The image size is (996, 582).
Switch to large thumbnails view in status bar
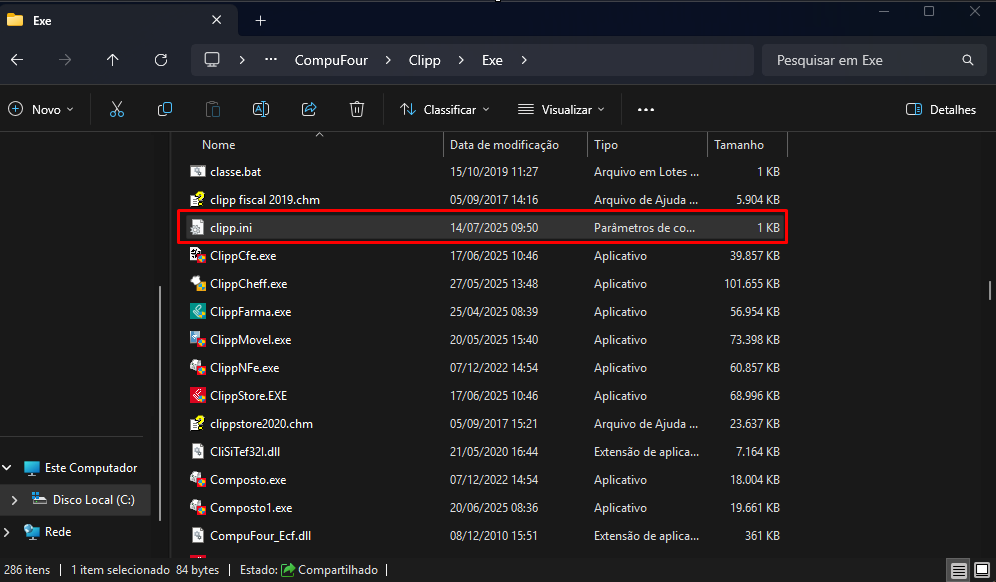click(x=981, y=570)
